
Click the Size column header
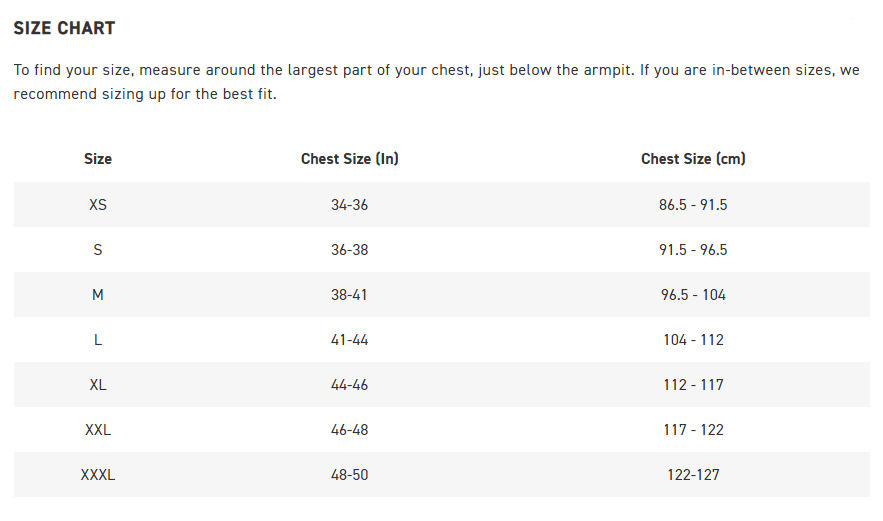[98, 159]
